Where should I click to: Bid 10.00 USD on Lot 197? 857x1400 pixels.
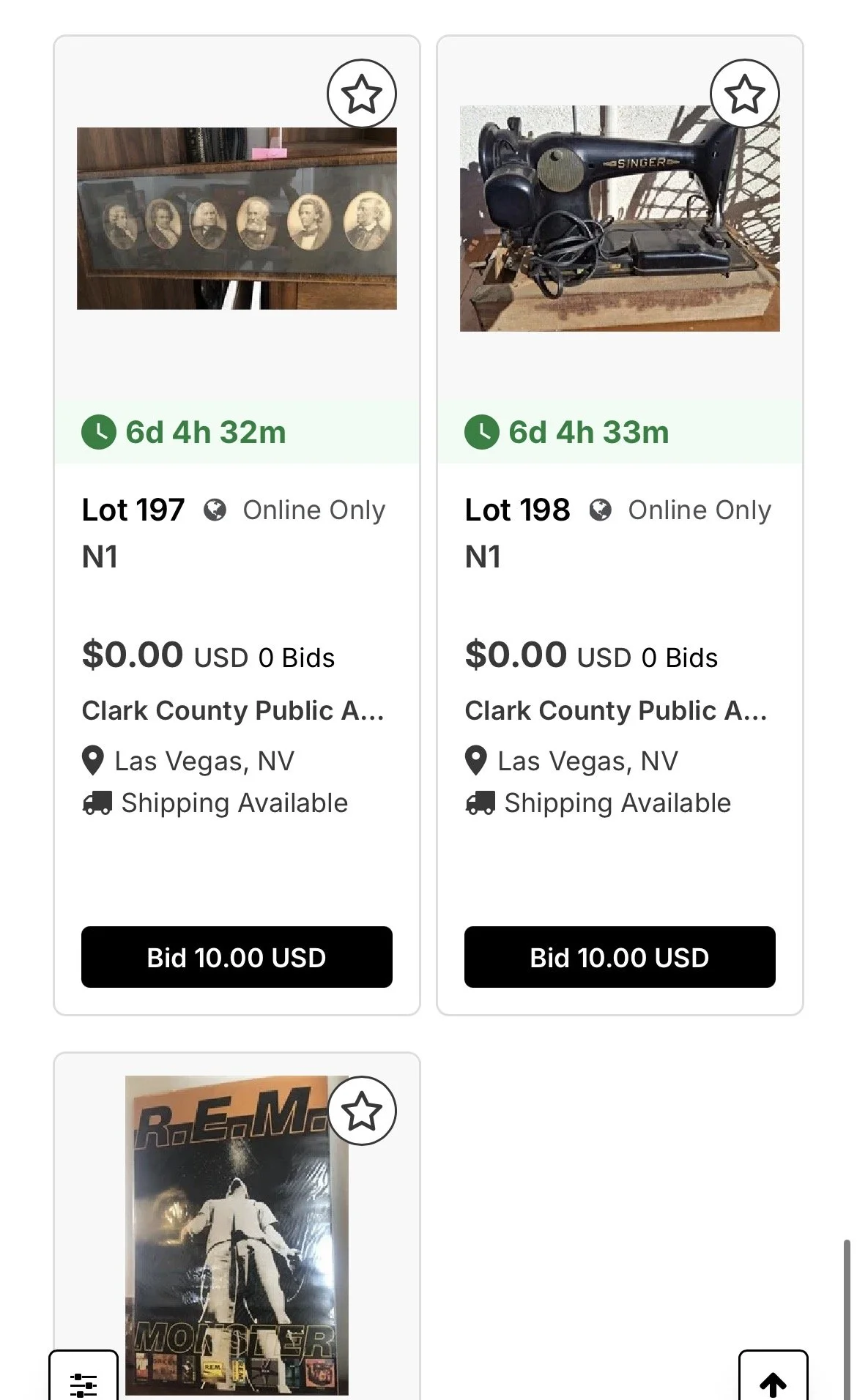[x=237, y=957]
